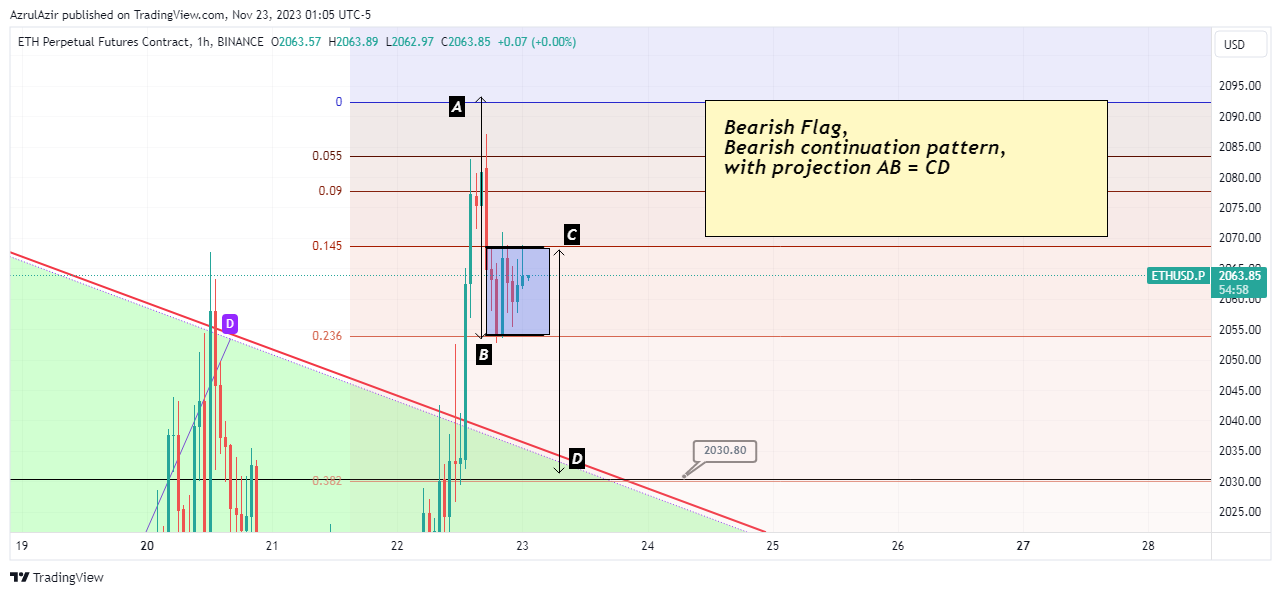Click the closing price value C2063.85
This screenshot has height=595, width=1281.
pos(467,42)
